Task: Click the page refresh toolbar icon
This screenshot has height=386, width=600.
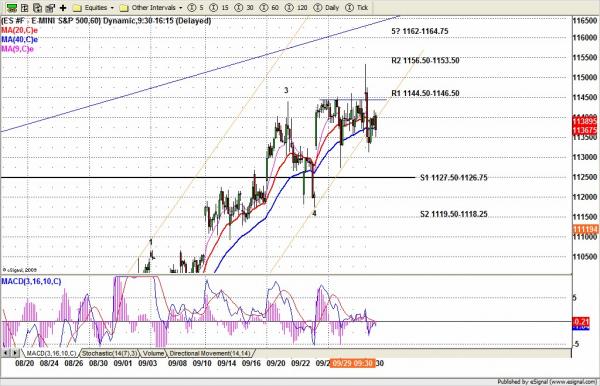Action: point(38,7)
